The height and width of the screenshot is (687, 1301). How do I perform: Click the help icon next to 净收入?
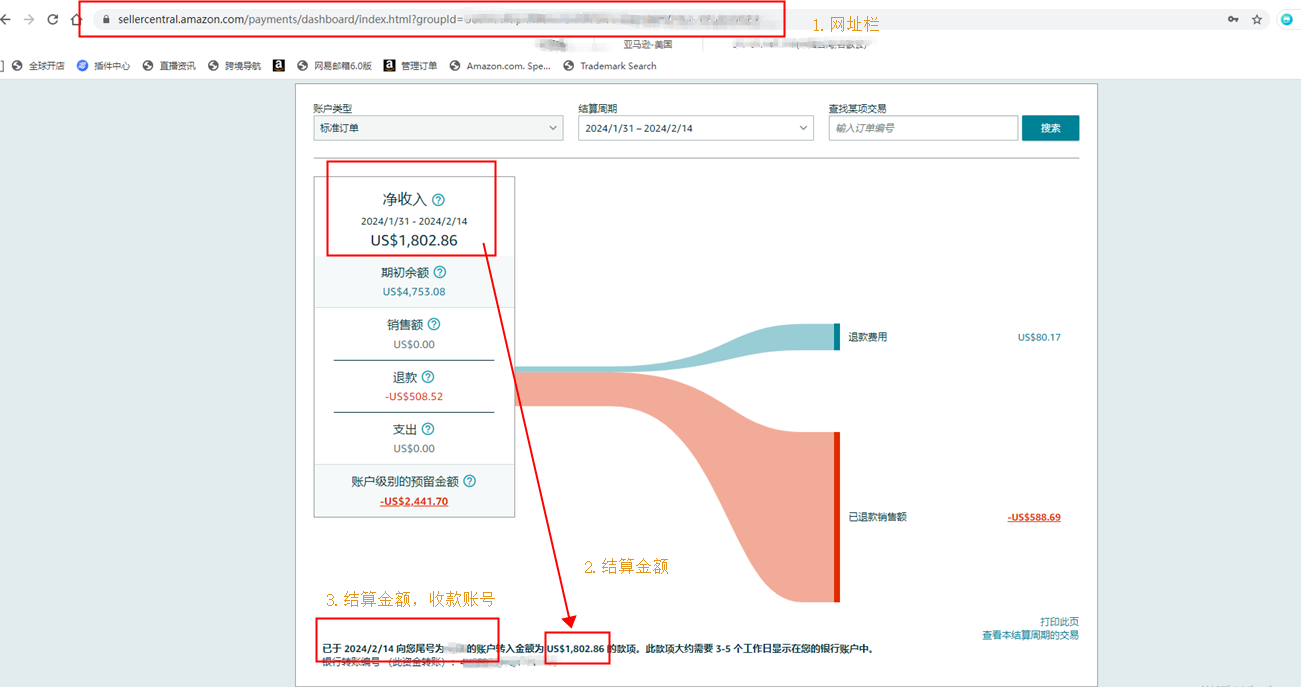click(x=438, y=200)
